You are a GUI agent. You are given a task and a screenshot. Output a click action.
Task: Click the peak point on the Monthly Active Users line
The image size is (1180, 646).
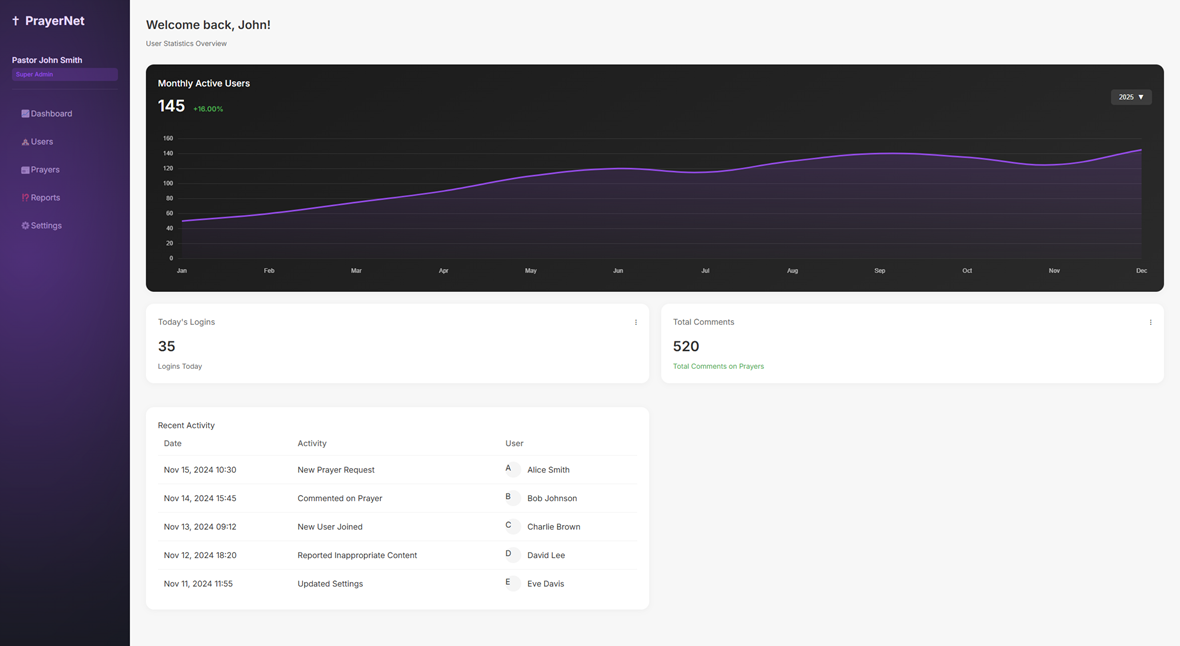tap(1139, 149)
